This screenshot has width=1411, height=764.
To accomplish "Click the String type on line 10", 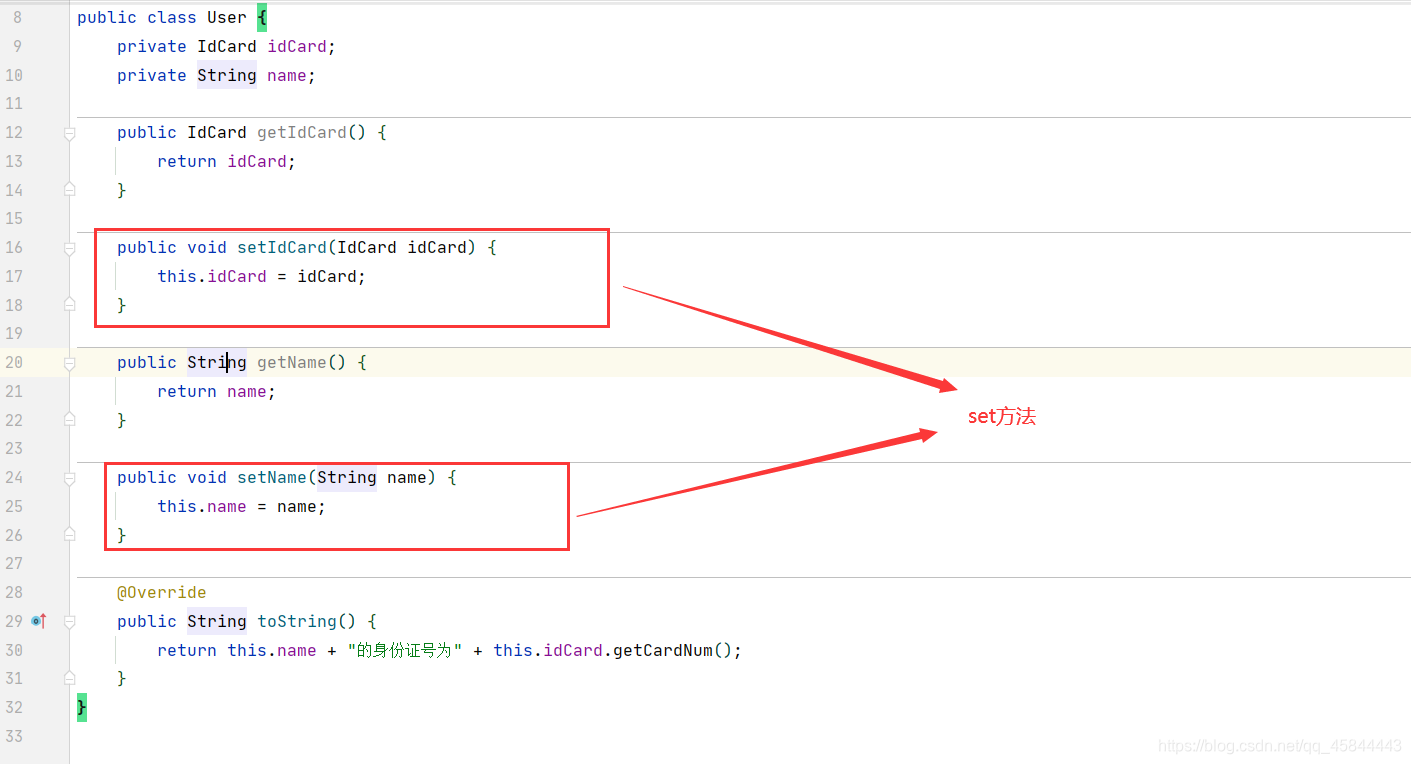I will click(x=227, y=76).
